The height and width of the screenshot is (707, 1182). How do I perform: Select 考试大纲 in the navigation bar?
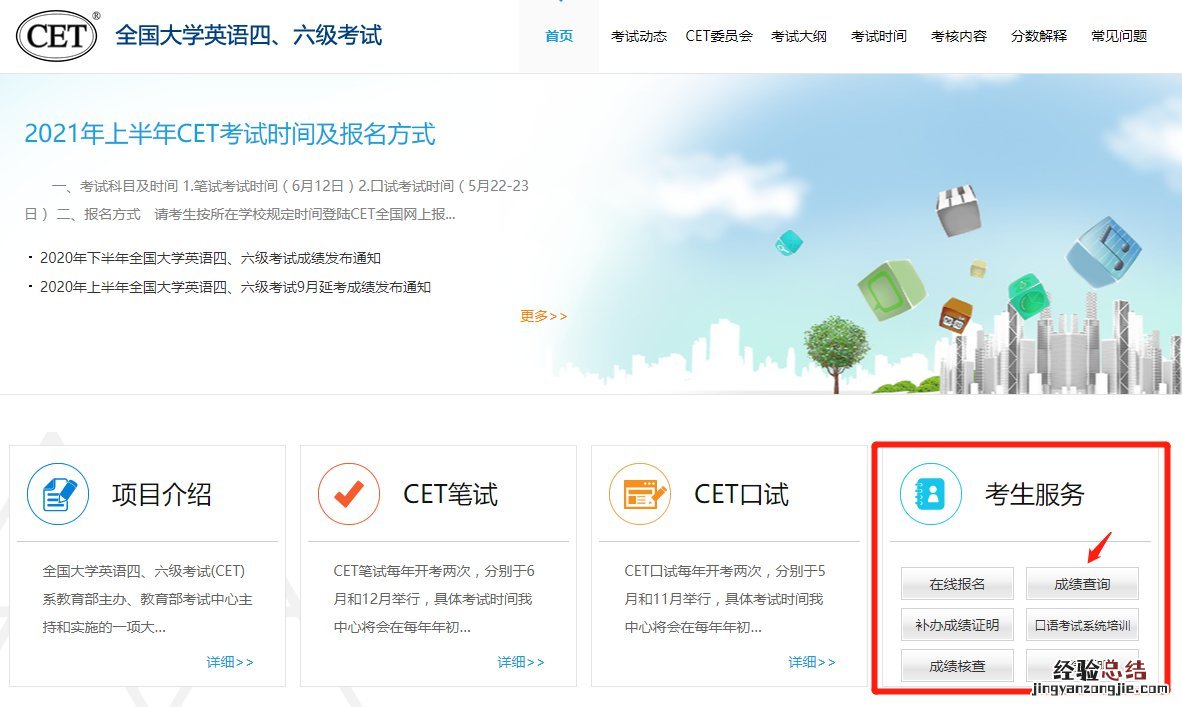[799, 36]
